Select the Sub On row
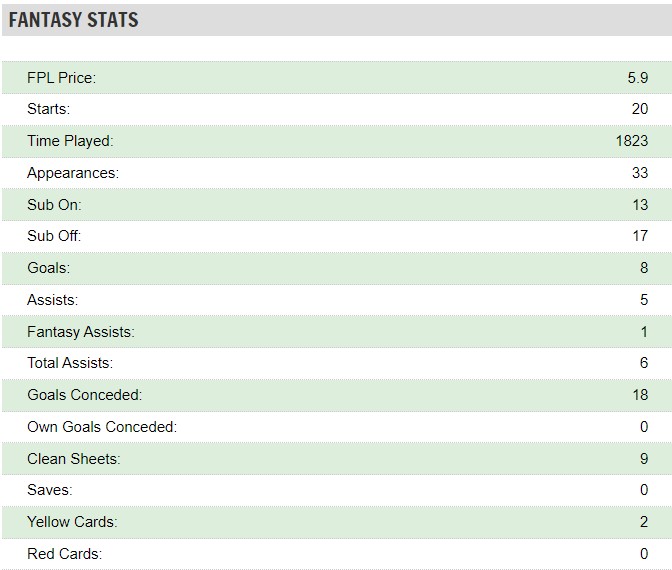 tap(337, 204)
